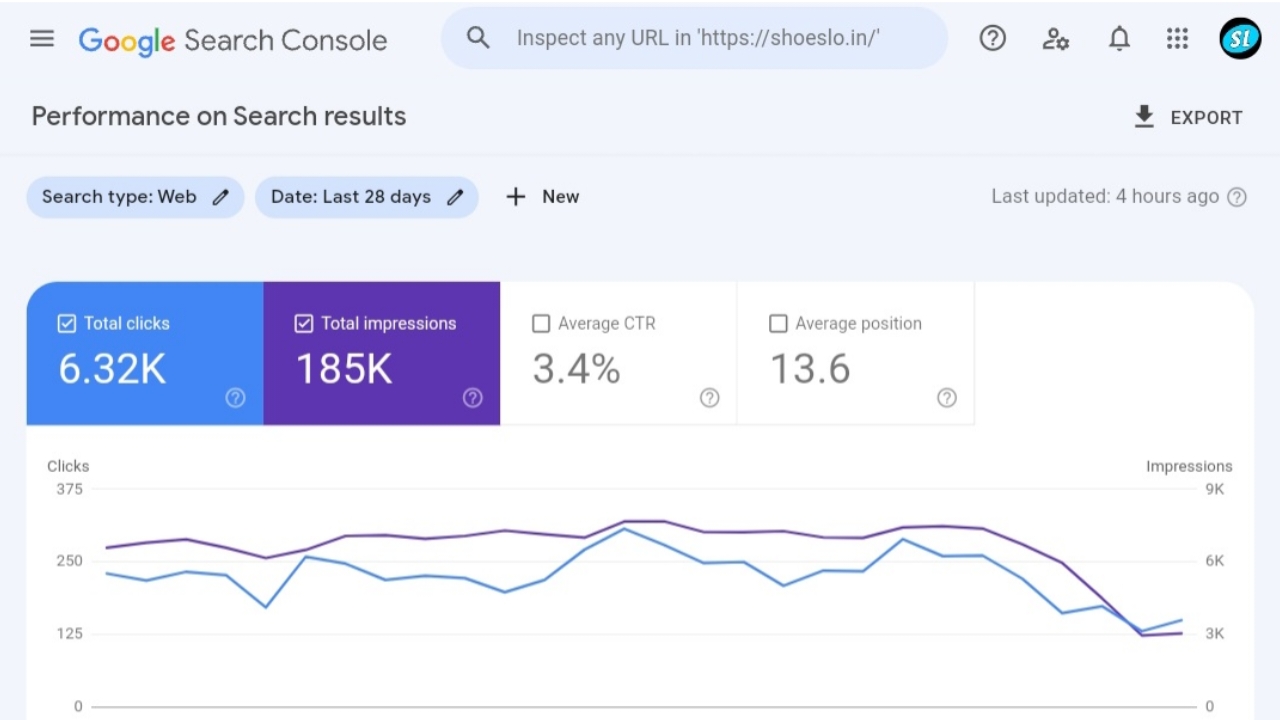The height and width of the screenshot is (720, 1280).
Task: Click the Last updated: 4 hours ago text
Action: tap(1105, 197)
